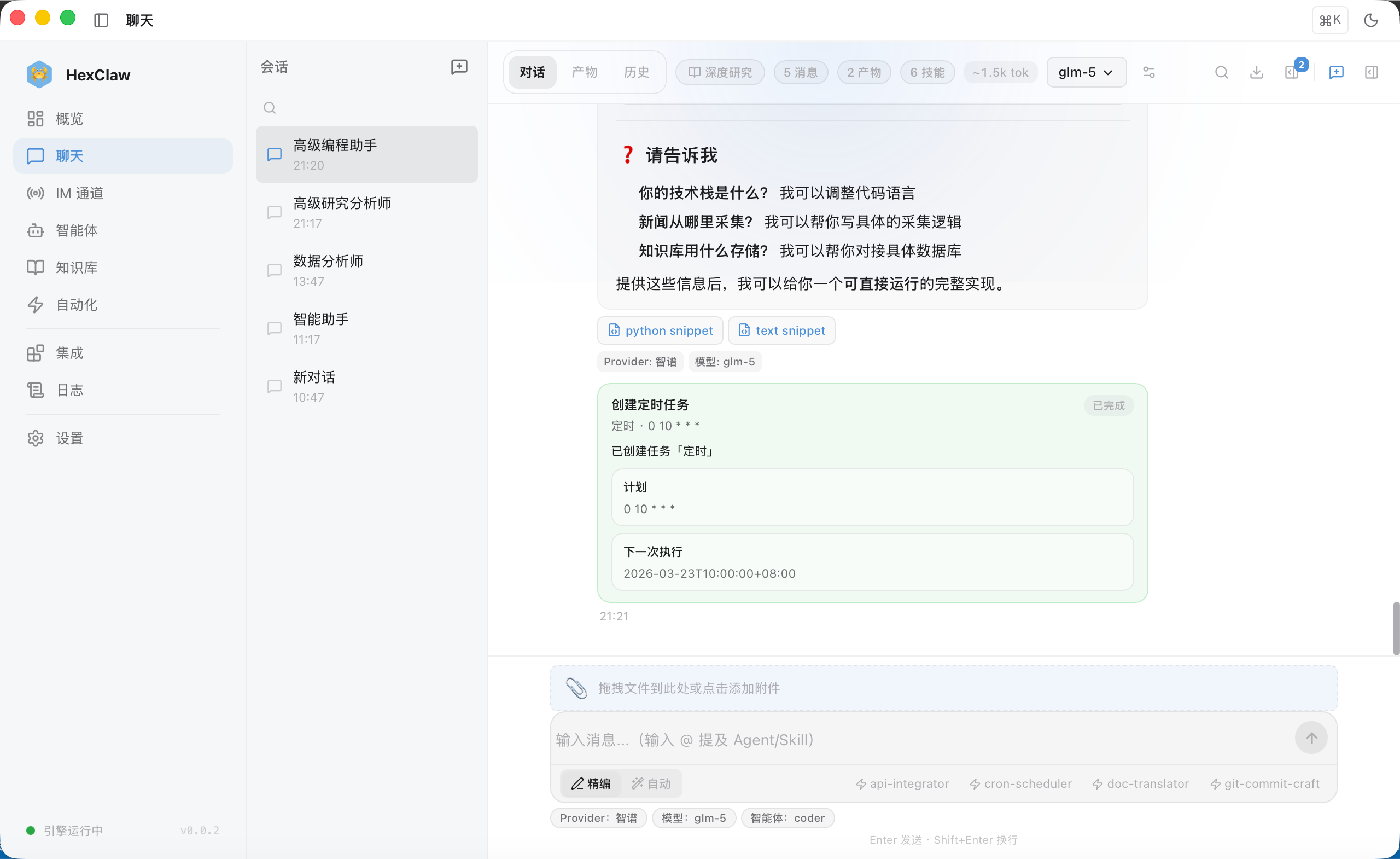Click the 引擎运行中 status indicator
1400x859 pixels.
tap(65, 831)
